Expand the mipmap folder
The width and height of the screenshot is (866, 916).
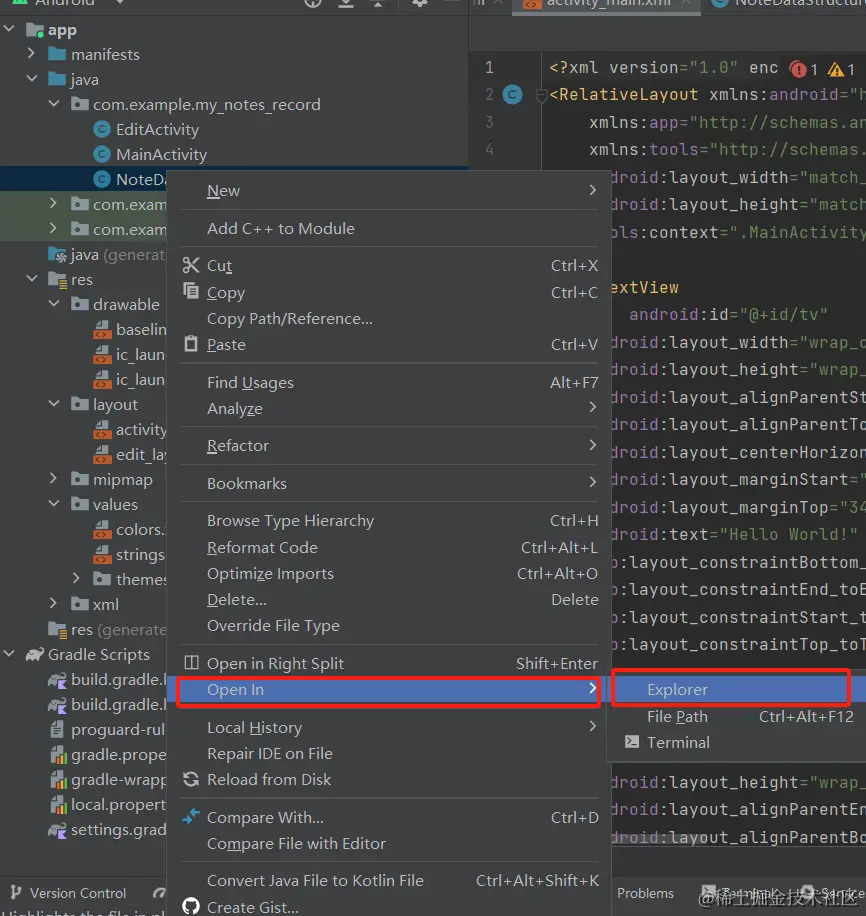(53, 478)
